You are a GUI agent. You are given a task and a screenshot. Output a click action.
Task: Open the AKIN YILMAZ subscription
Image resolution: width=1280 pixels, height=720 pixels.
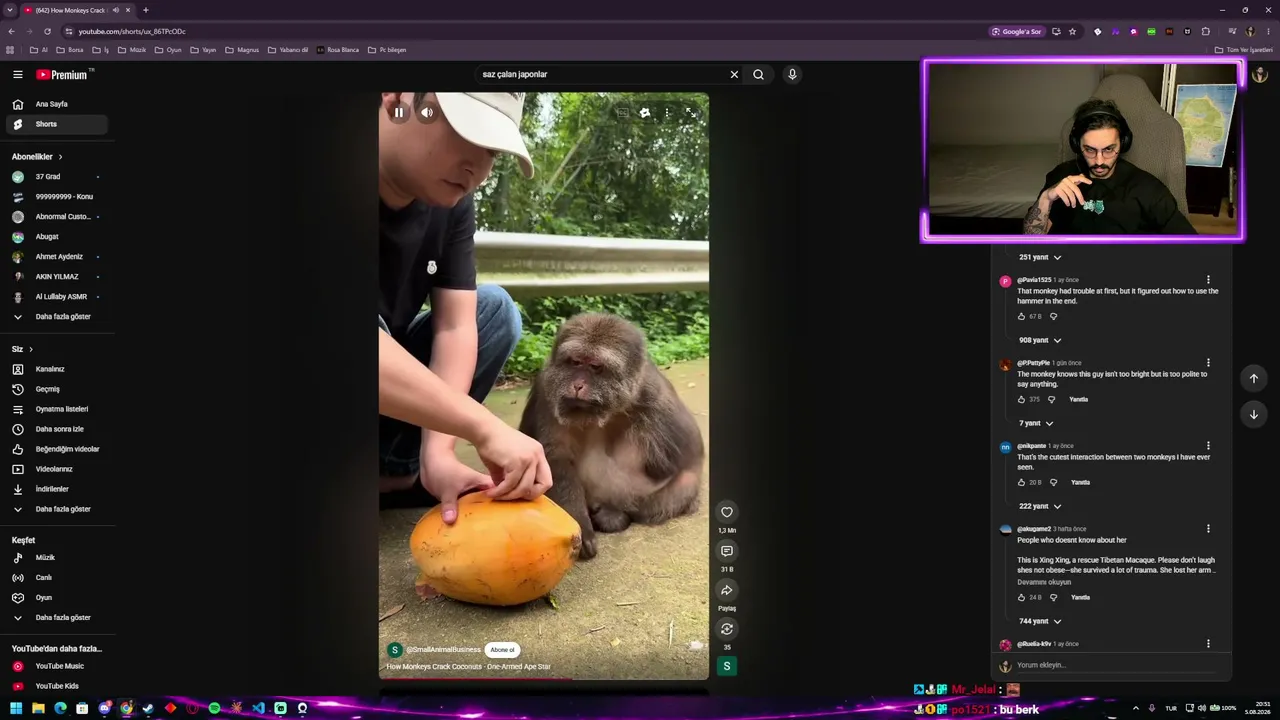pos(57,277)
